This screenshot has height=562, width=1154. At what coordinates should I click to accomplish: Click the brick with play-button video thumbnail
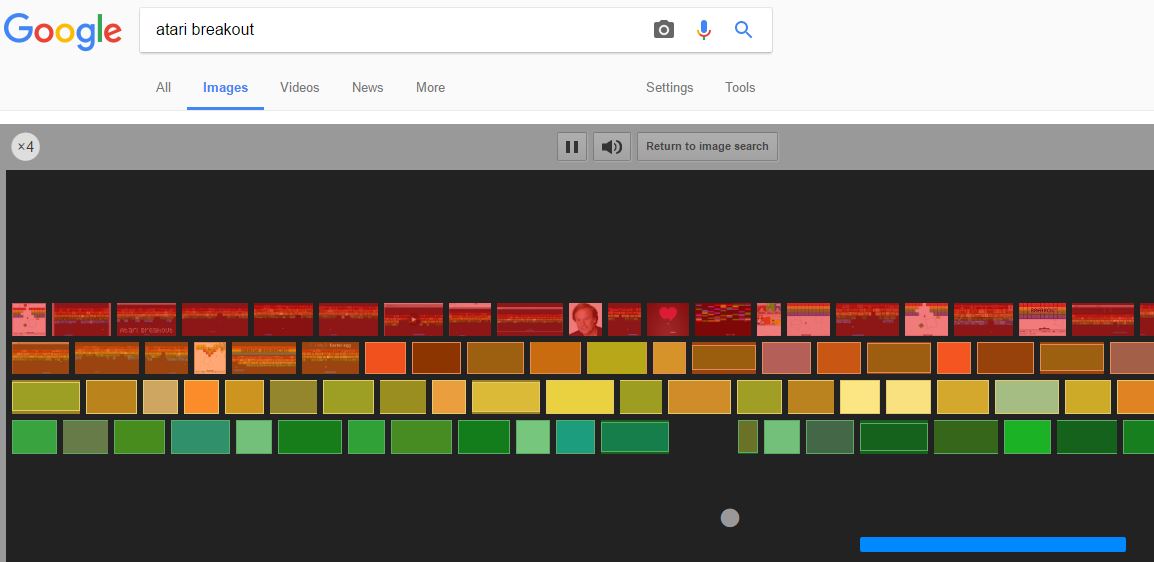tap(414, 319)
